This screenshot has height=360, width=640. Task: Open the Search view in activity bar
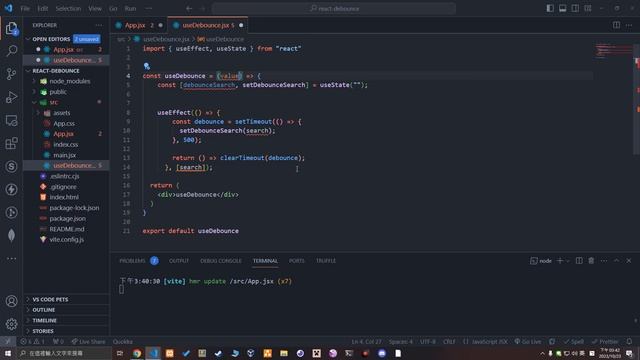11,51
